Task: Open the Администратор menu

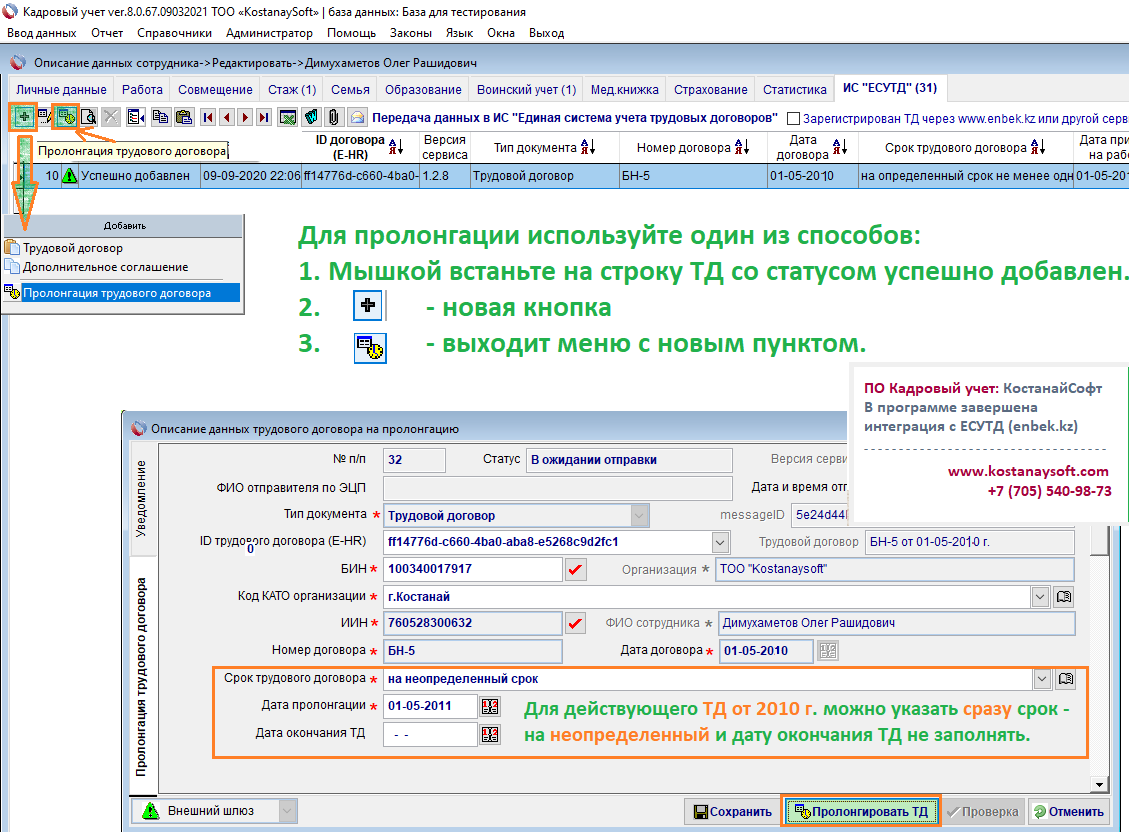Action: [x=269, y=33]
